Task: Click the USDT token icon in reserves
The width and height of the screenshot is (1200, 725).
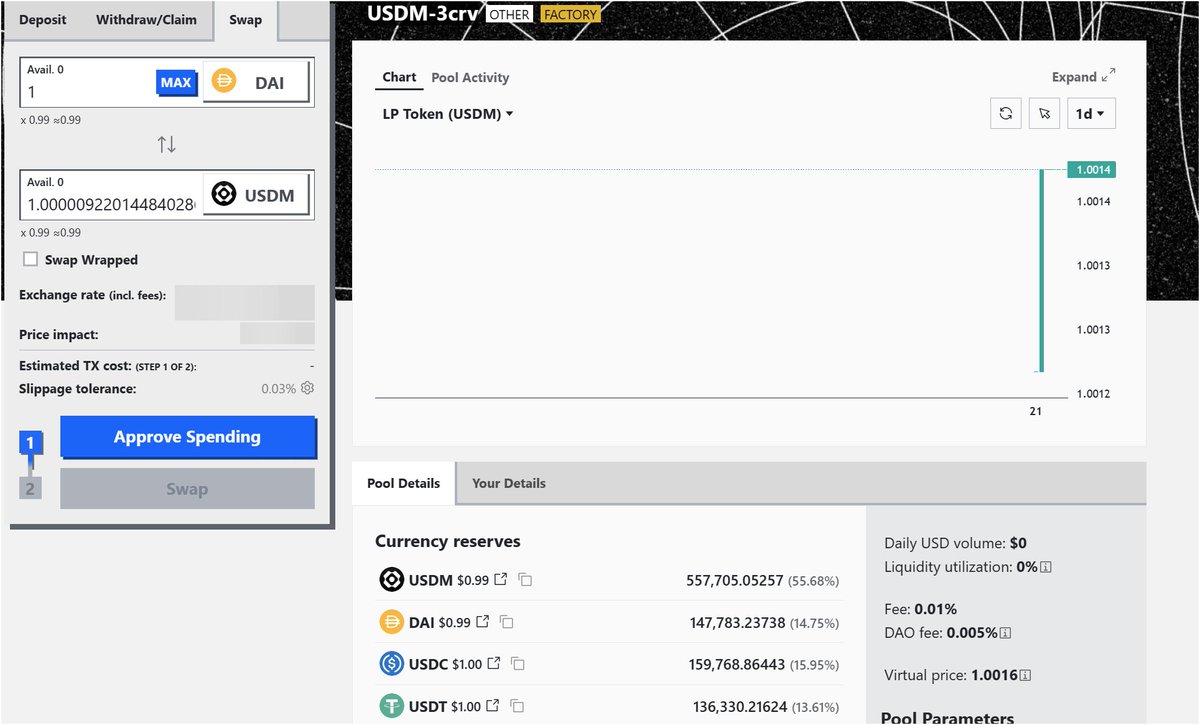Action: (391, 706)
